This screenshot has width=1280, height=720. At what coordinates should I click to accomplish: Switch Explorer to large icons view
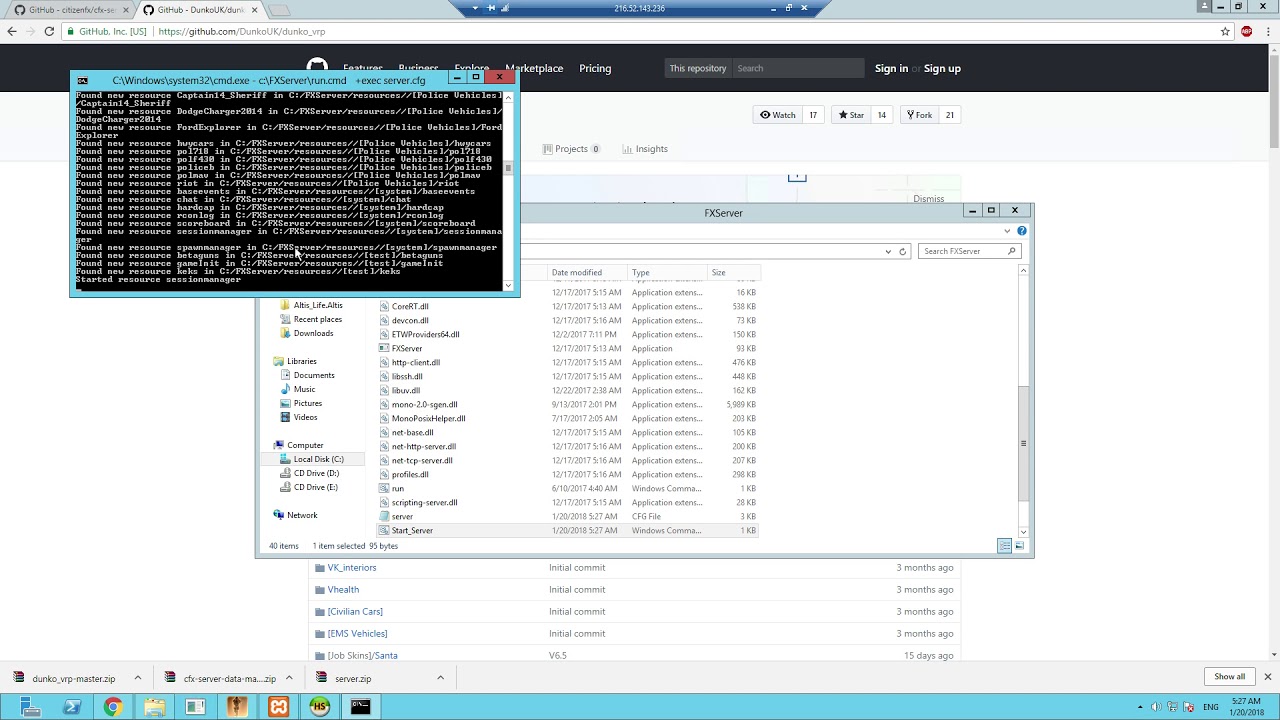click(x=1021, y=545)
